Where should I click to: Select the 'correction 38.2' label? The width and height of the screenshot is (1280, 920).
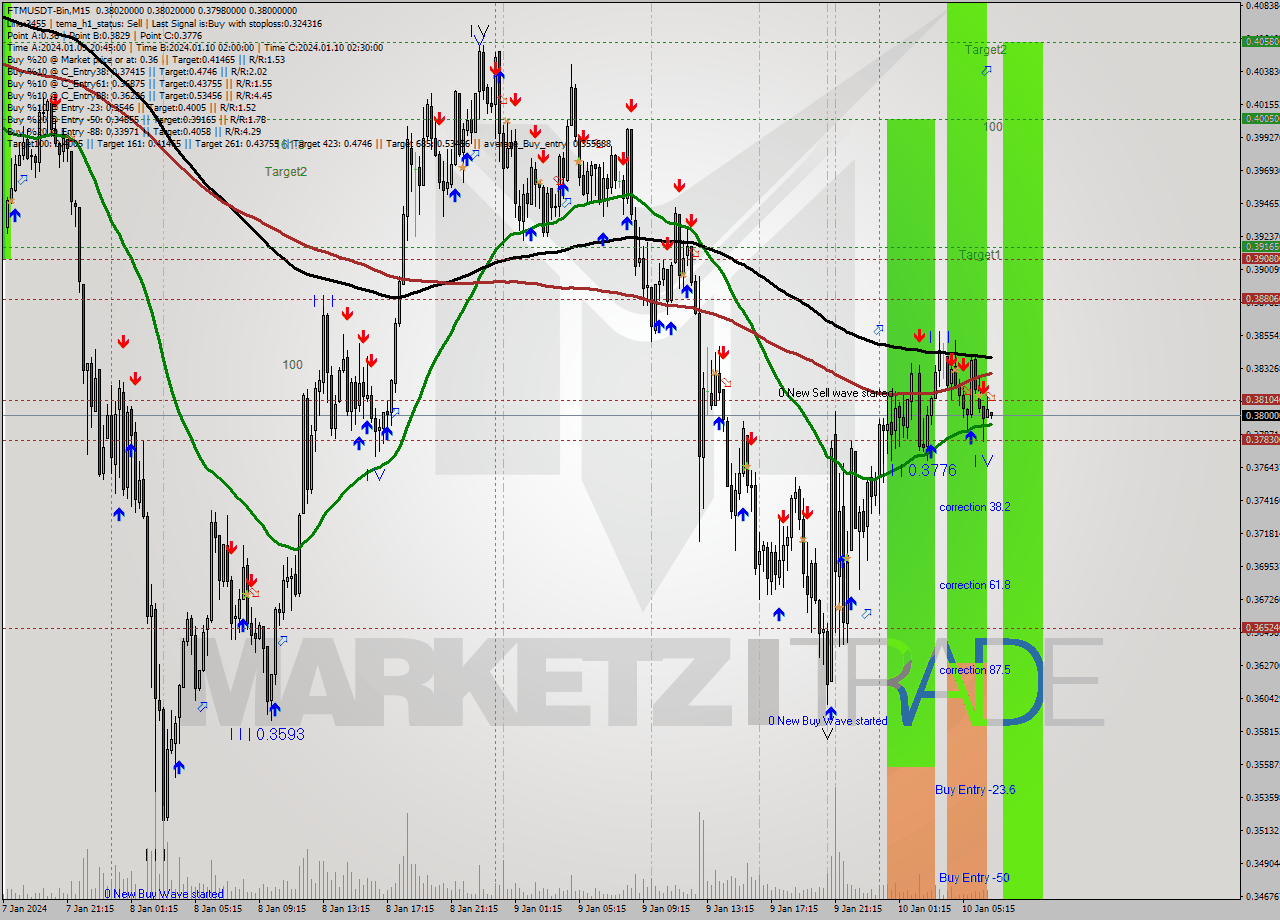pyautogui.click(x=974, y=507)
